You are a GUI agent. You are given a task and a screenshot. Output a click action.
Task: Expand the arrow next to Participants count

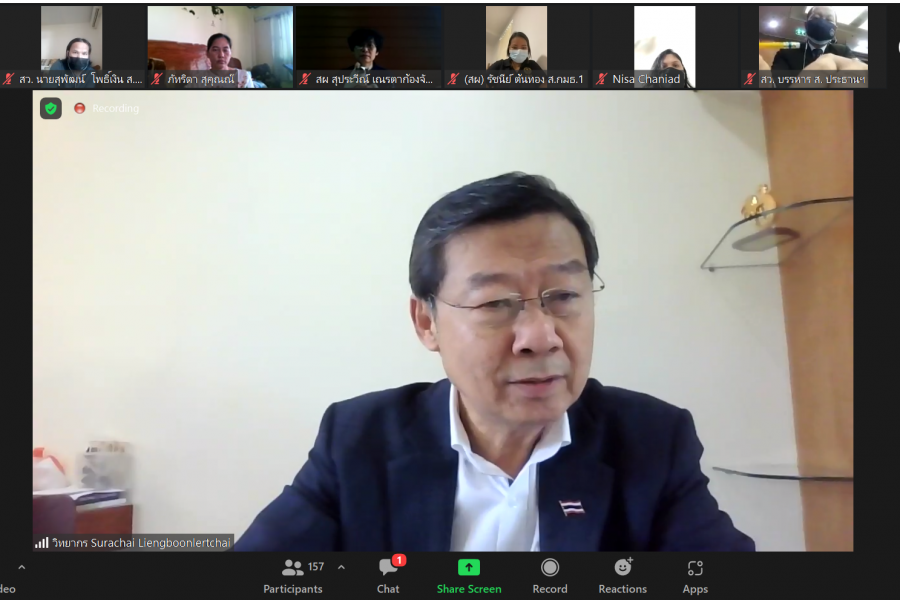[341, 567]
